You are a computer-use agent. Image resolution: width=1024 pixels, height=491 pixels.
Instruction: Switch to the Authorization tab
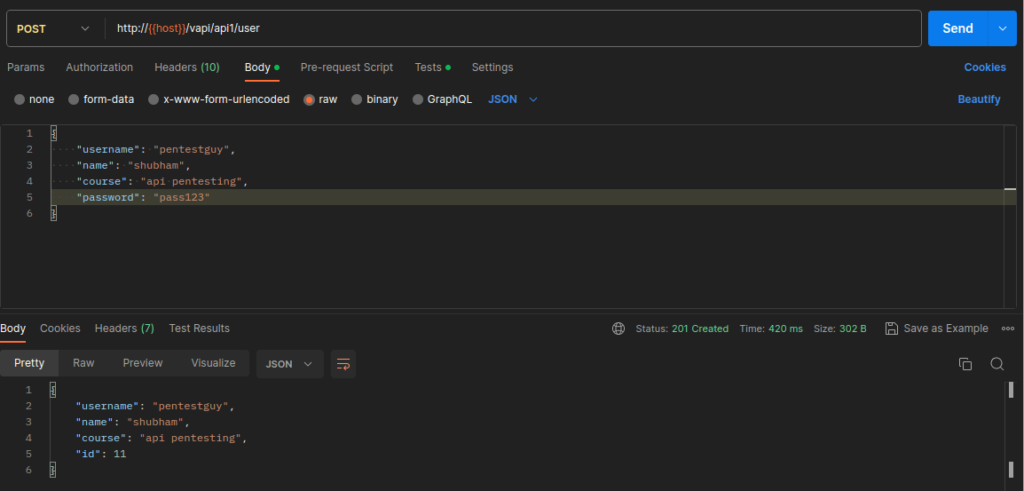(99, 67)
